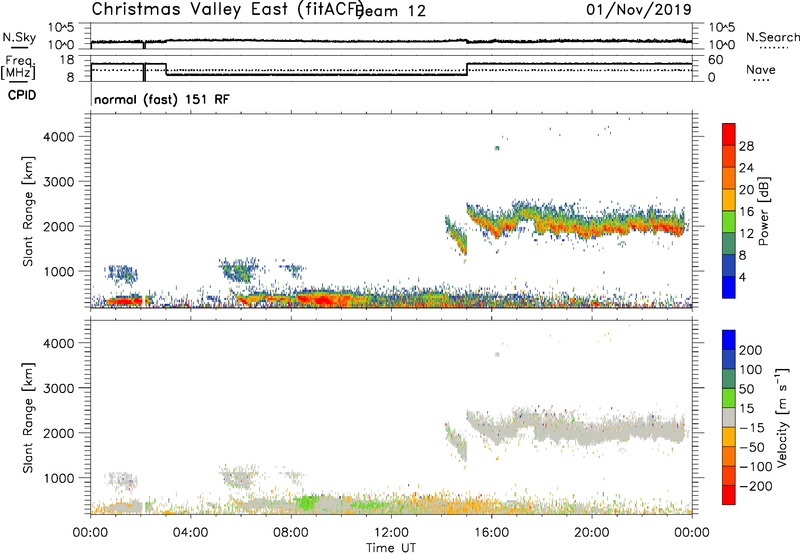Click the '2000' tick label on the power panel
The width and height of the screenshot is (800, 554).
point(59,226)
